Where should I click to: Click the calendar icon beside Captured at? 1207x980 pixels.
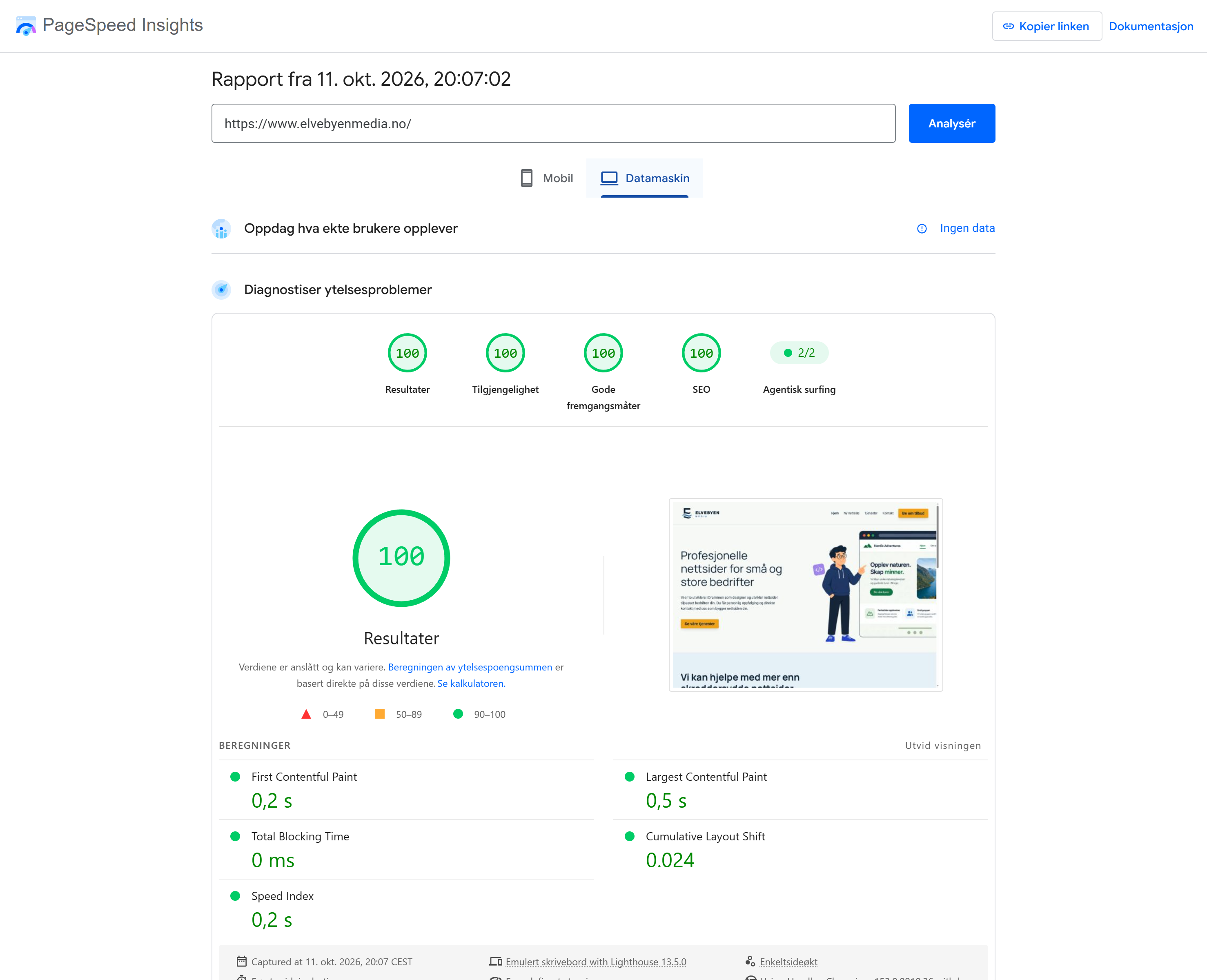click(x=242, y=961)
